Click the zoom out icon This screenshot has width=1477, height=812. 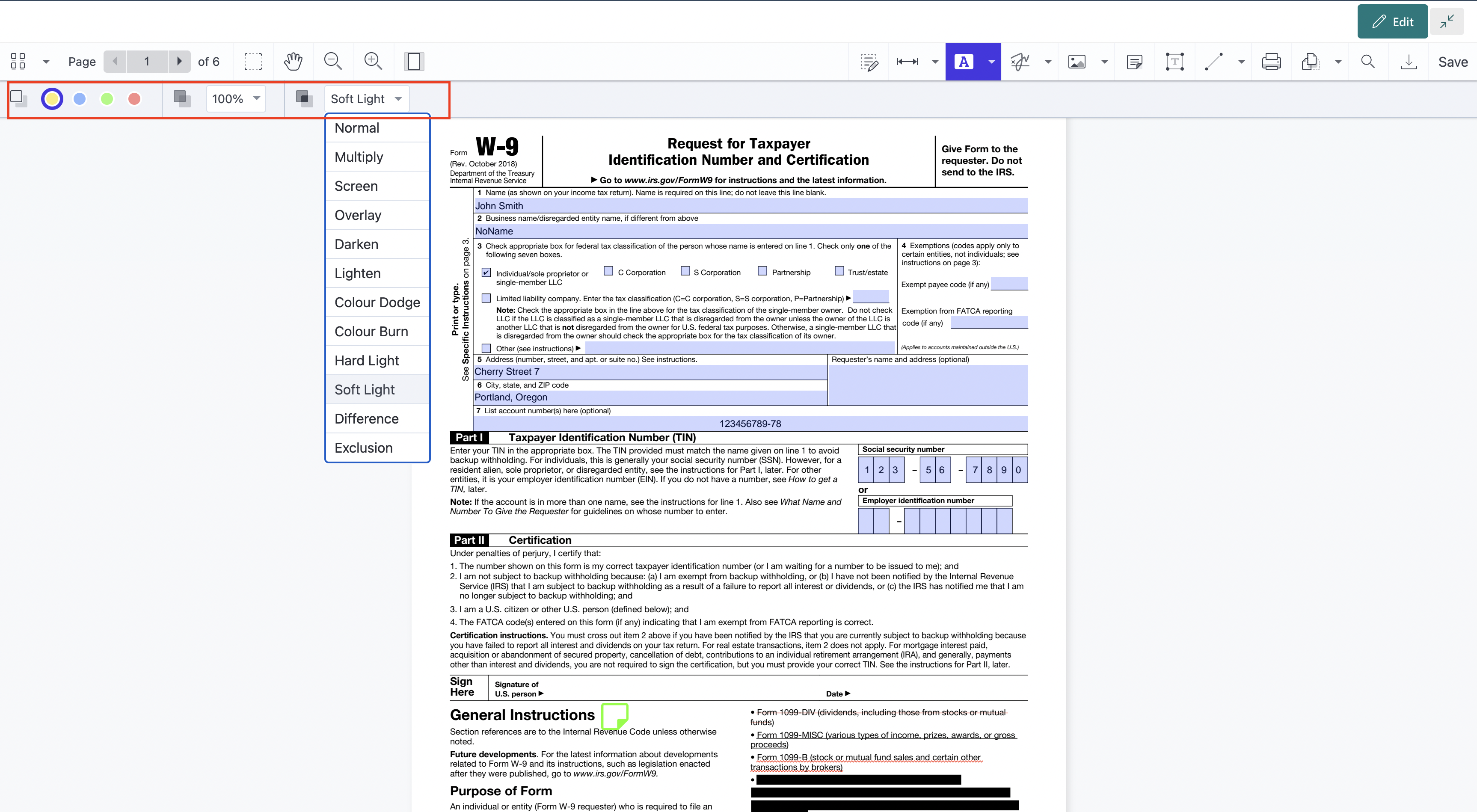(x=333, y=61)
